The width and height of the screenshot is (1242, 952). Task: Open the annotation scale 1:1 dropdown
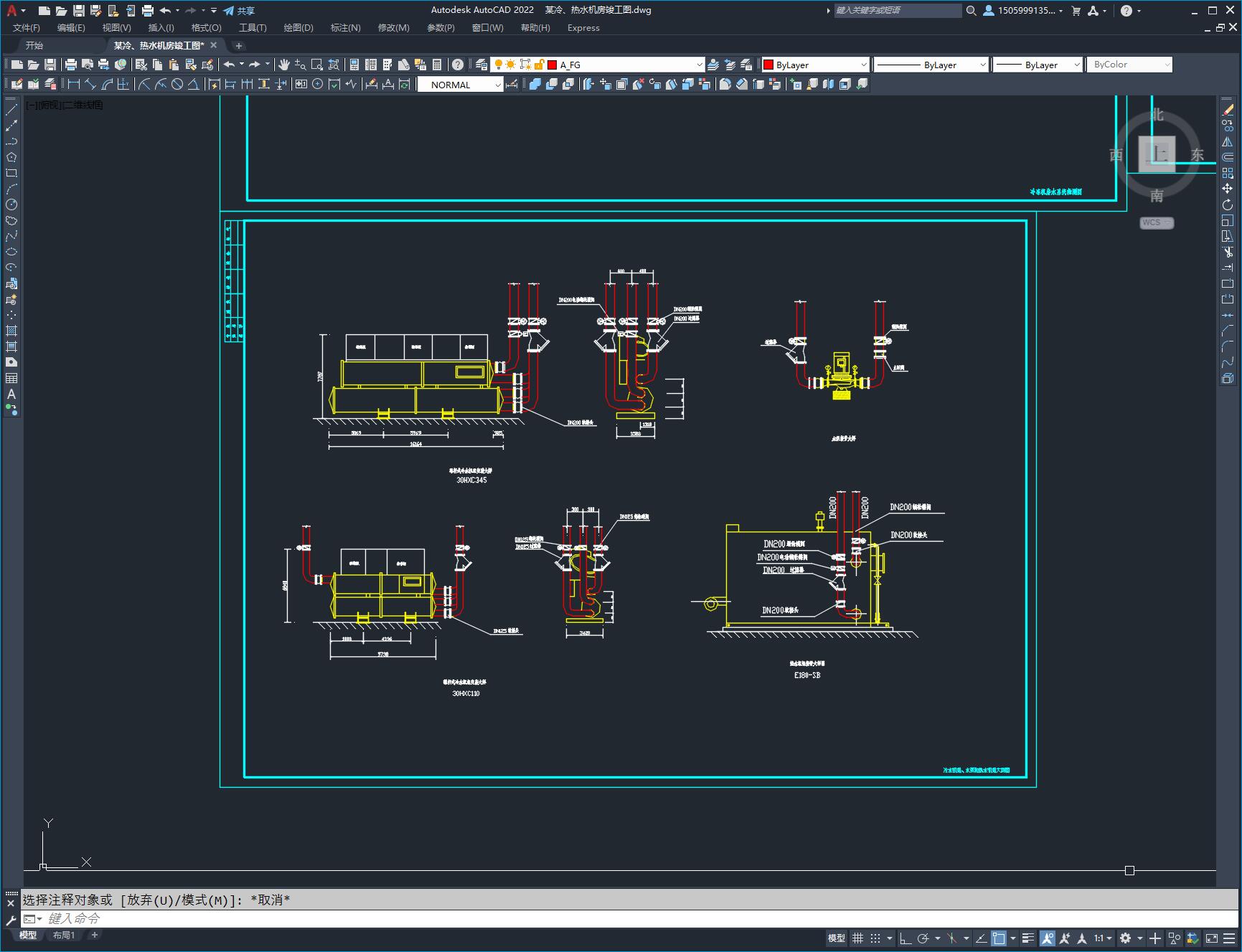click(x=1103, y=938)
